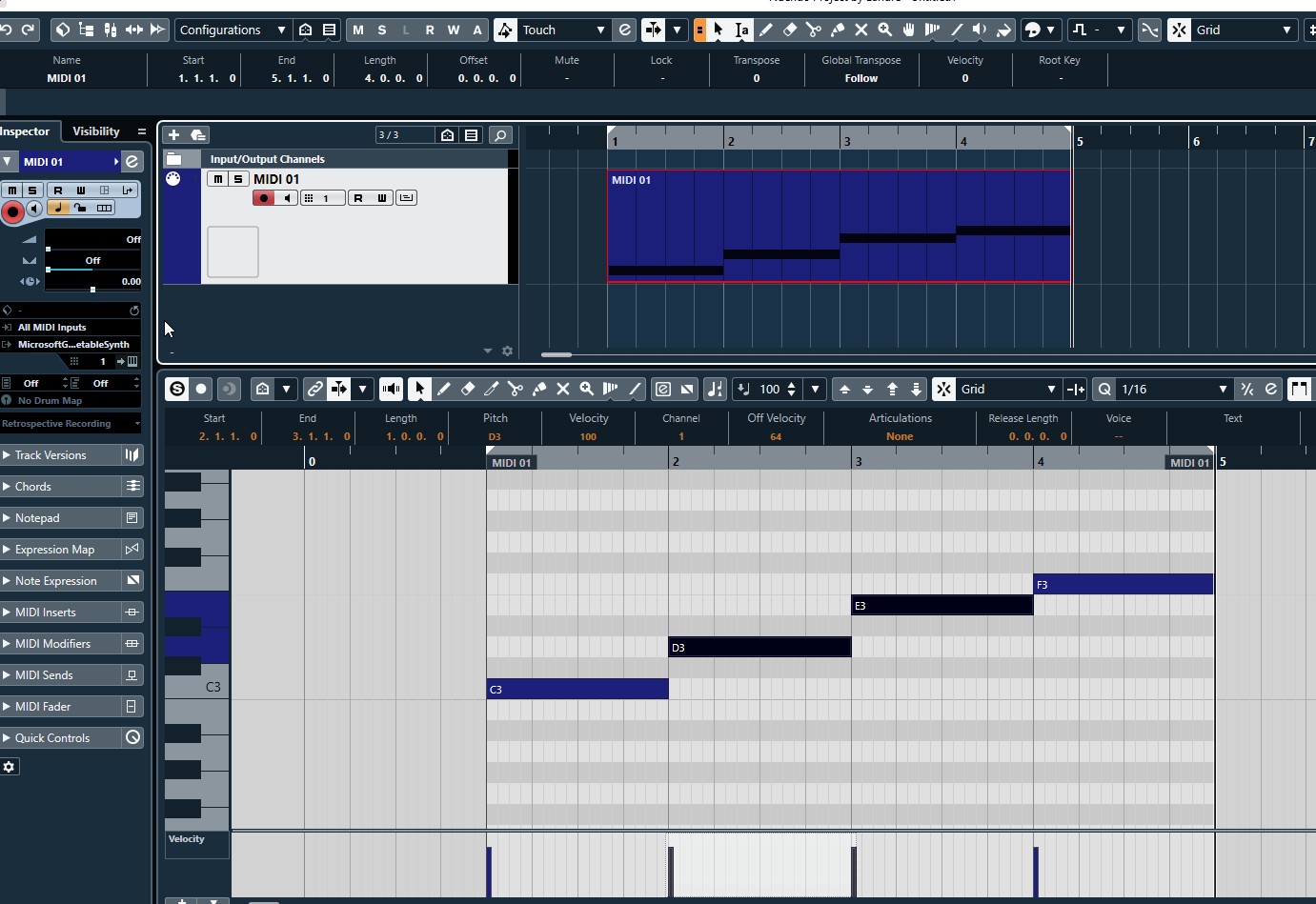Select the Line tool in project toolbar
The height and width of the screenshot is (904, 1316).
tap(957, 30)
